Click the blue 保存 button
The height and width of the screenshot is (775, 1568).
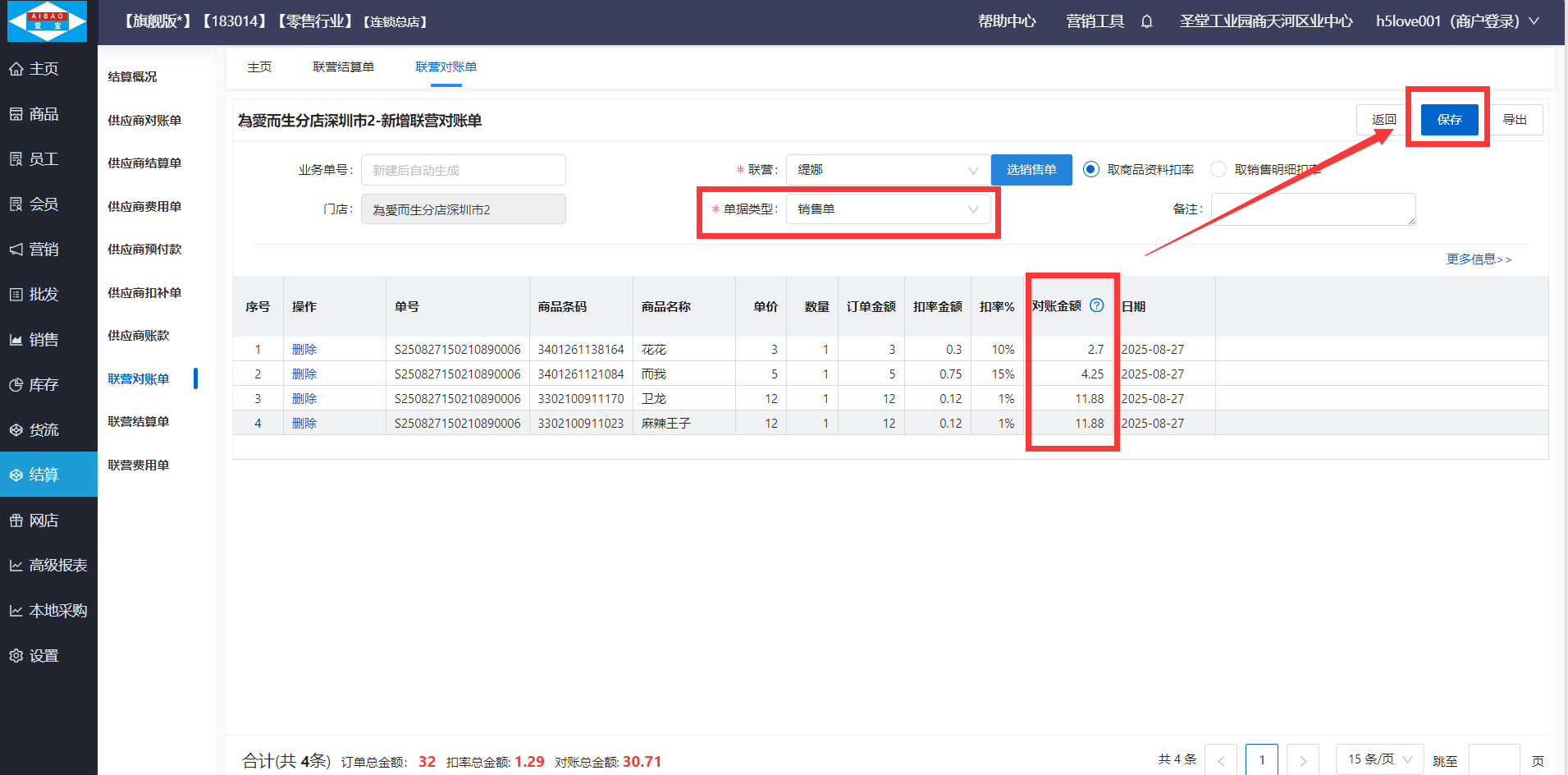1449,120
